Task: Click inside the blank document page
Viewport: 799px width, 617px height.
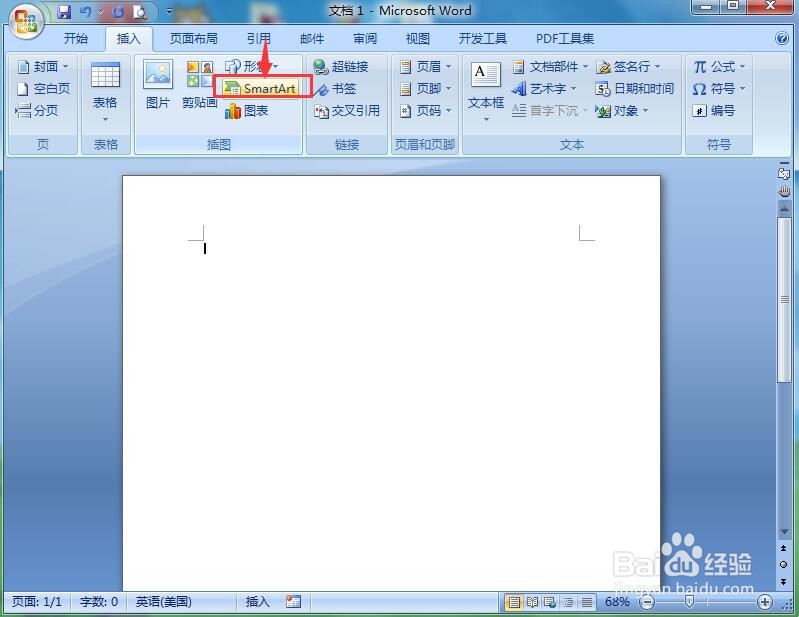Action: [x=391, y=382]
